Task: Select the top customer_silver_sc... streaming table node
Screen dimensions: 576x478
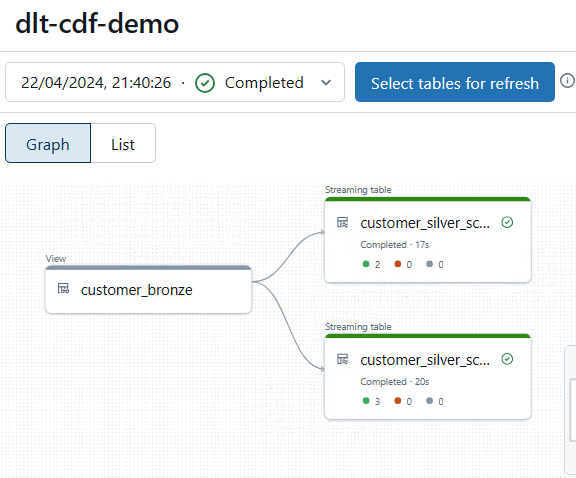Action: (x=428, y=240)
